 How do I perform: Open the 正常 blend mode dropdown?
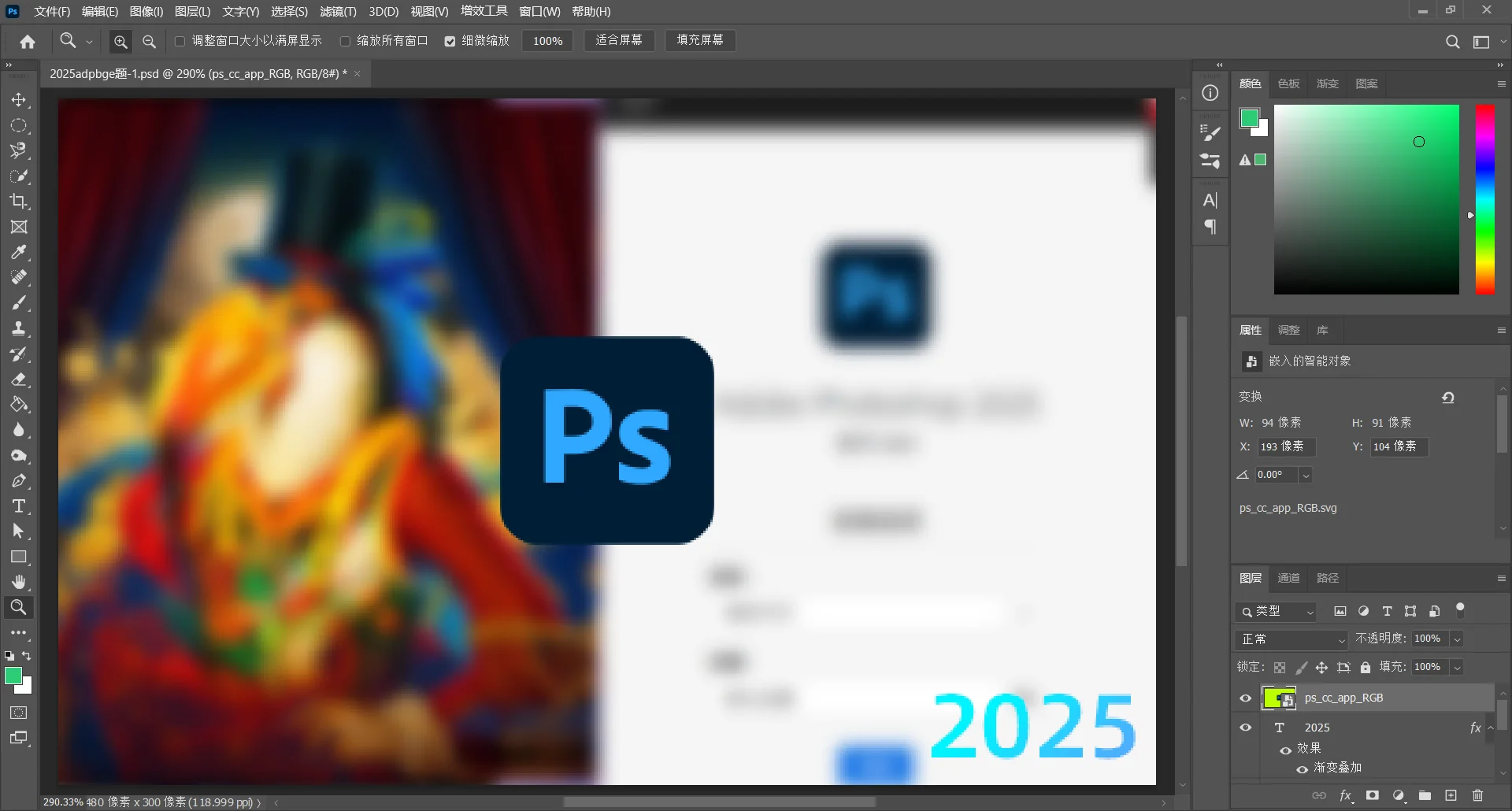[1290, 639]
